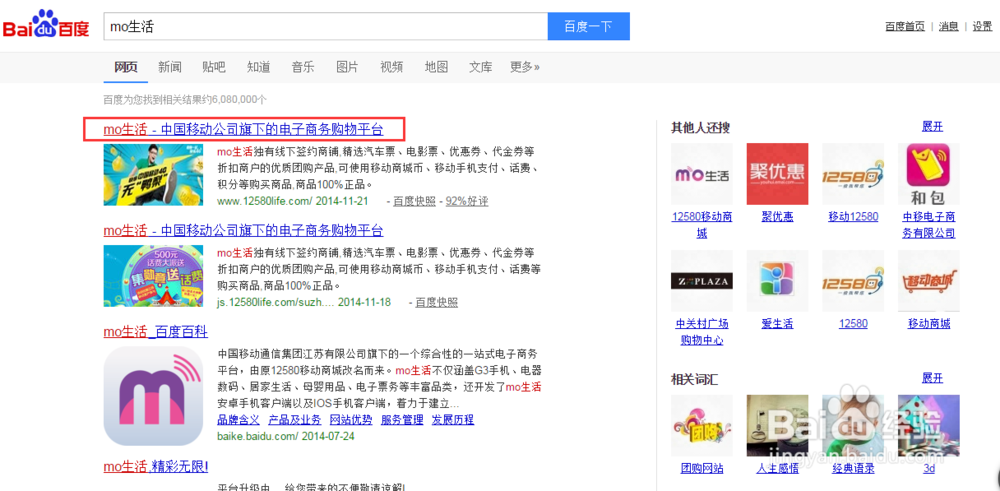
Task: Open the 品牌含义 sublink
Action: click(x=239, y=420)
